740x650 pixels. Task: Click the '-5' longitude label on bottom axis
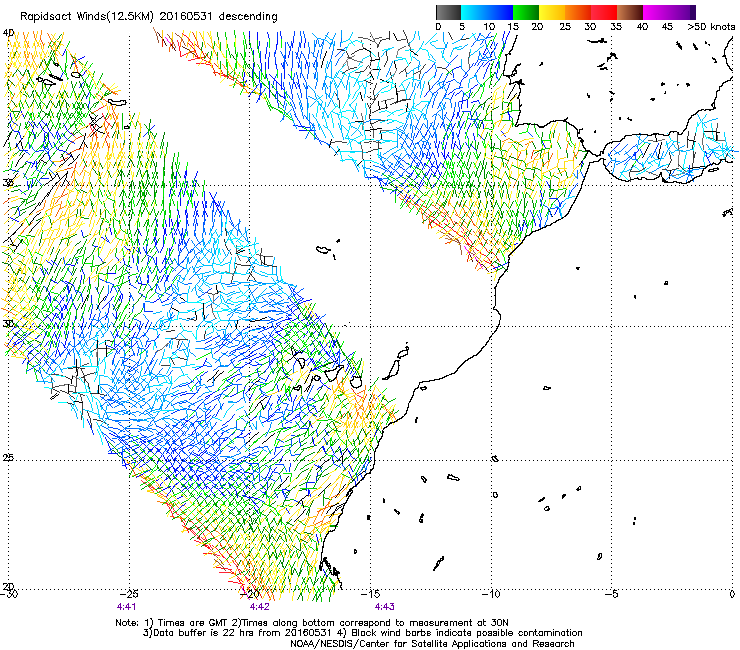612,594
